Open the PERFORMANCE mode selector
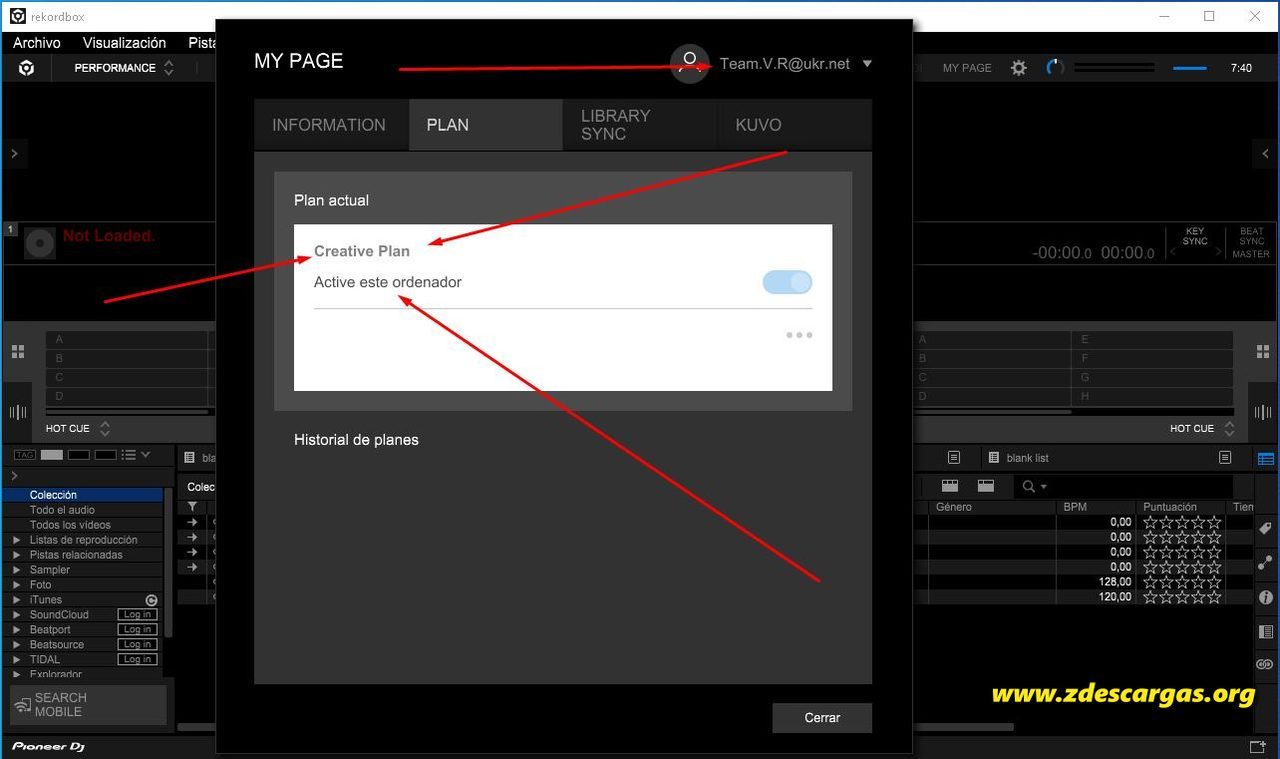1280x759 pixels. (124, 68)
